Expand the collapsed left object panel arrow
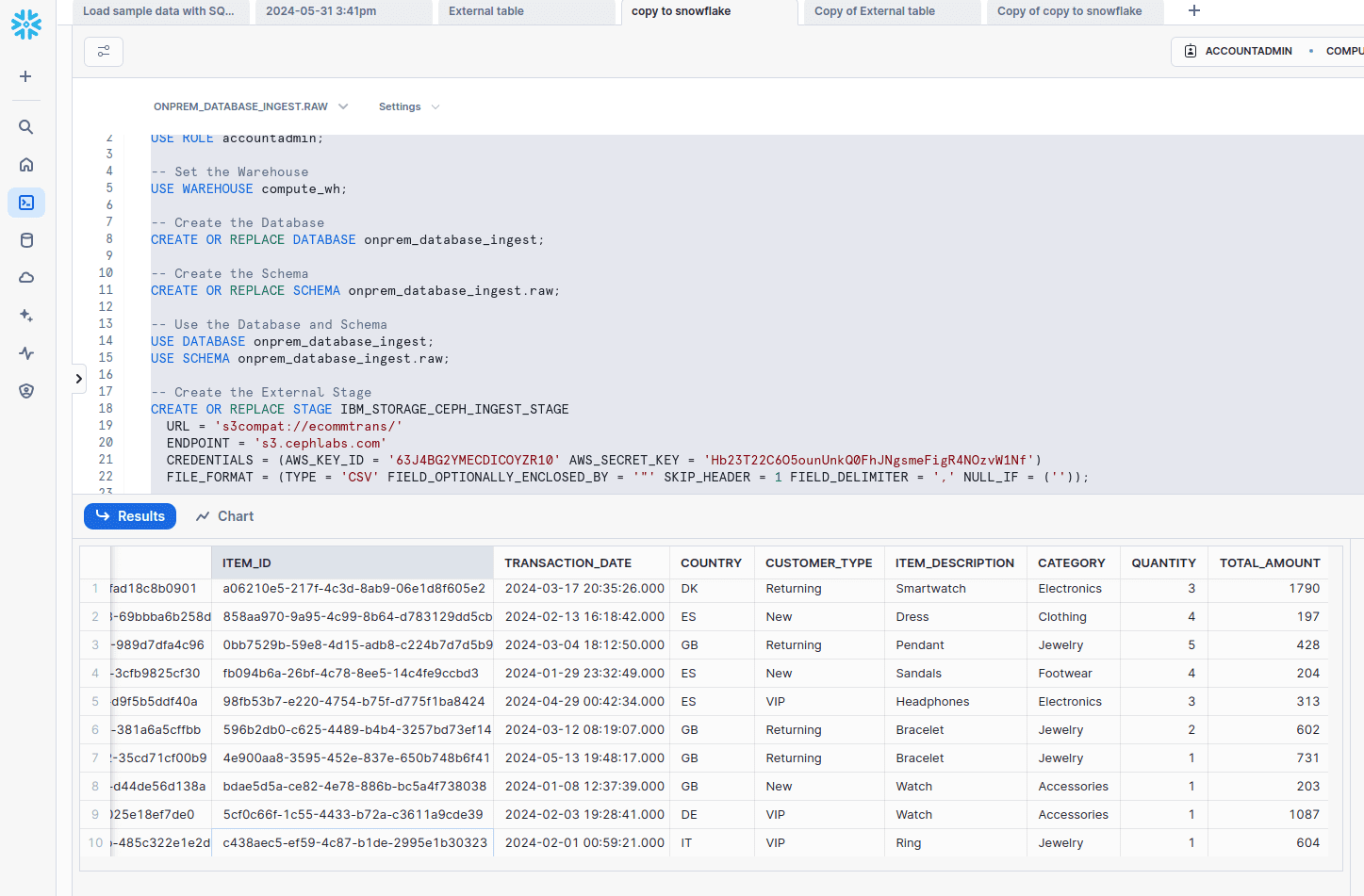 pos(78,379)
